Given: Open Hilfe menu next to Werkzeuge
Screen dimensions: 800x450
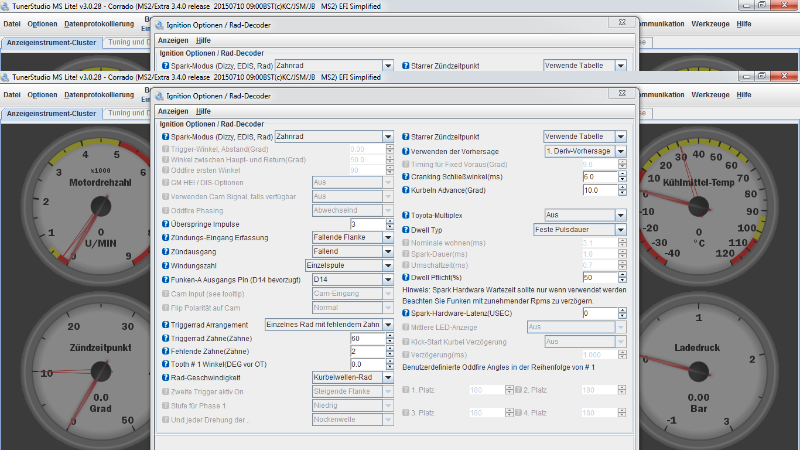Looking at the screenshot, I should [744, 94].
